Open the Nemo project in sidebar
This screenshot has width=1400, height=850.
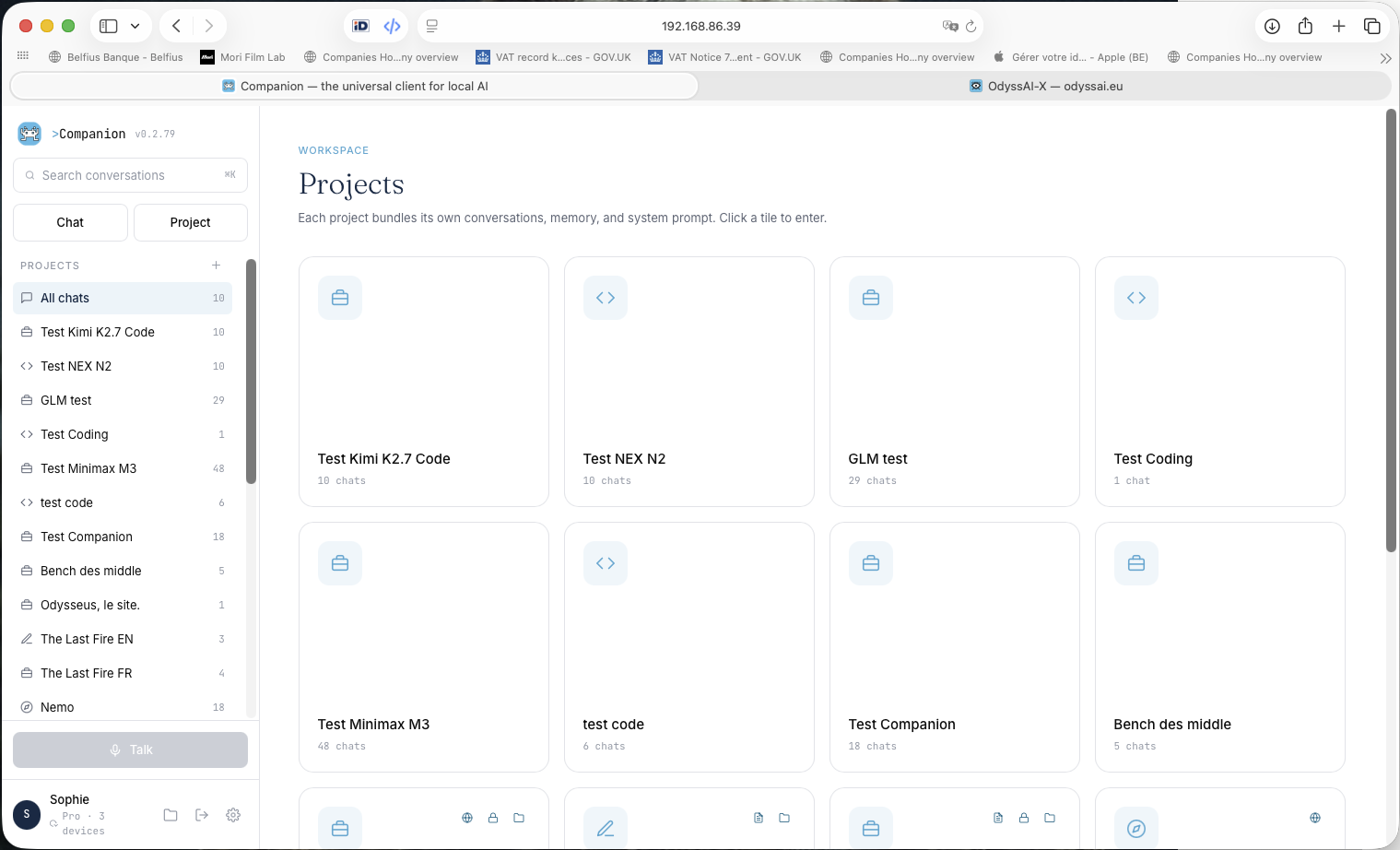[123, 707]
